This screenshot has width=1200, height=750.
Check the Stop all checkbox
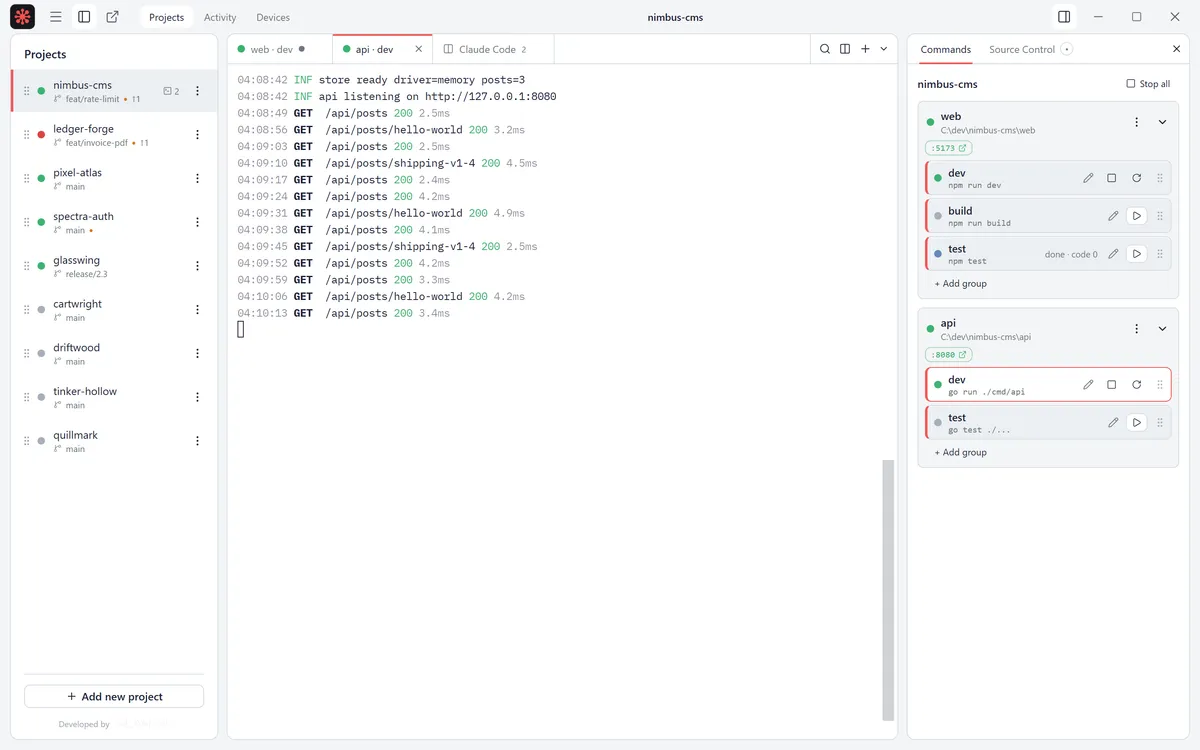tap(1131, 84)
